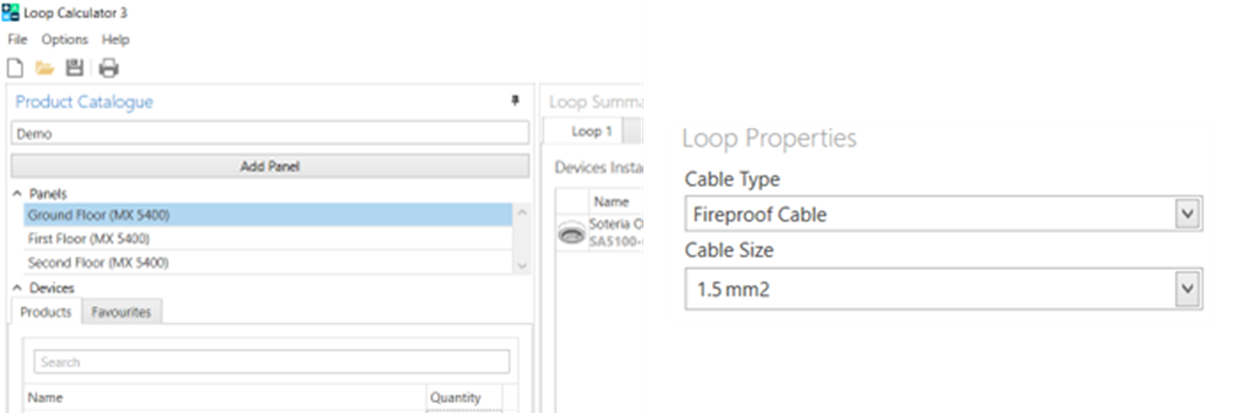
Task: Collapse the Devices section
Action: pos(17,288)
